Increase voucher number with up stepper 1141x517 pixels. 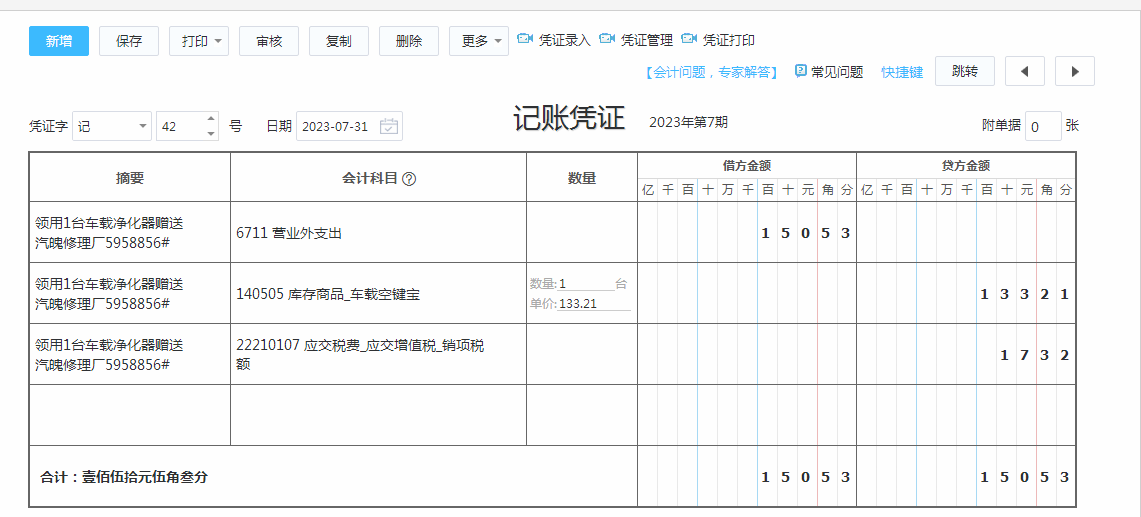(211, 120)
